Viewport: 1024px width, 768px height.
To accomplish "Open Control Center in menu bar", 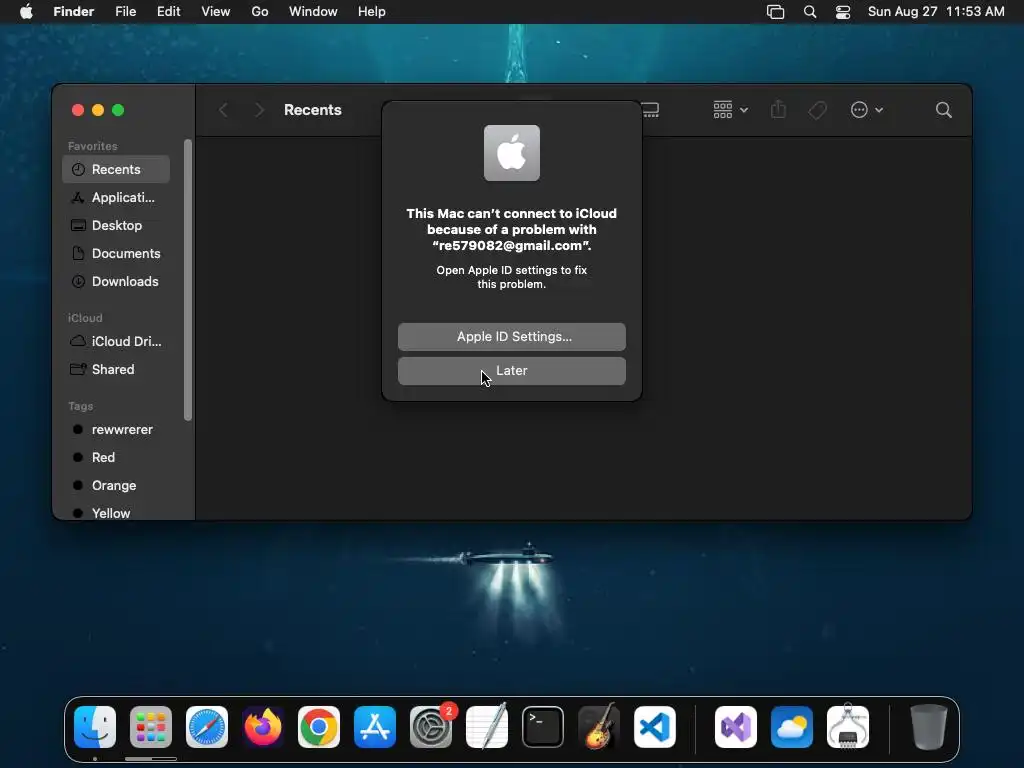I will [843, 12].
